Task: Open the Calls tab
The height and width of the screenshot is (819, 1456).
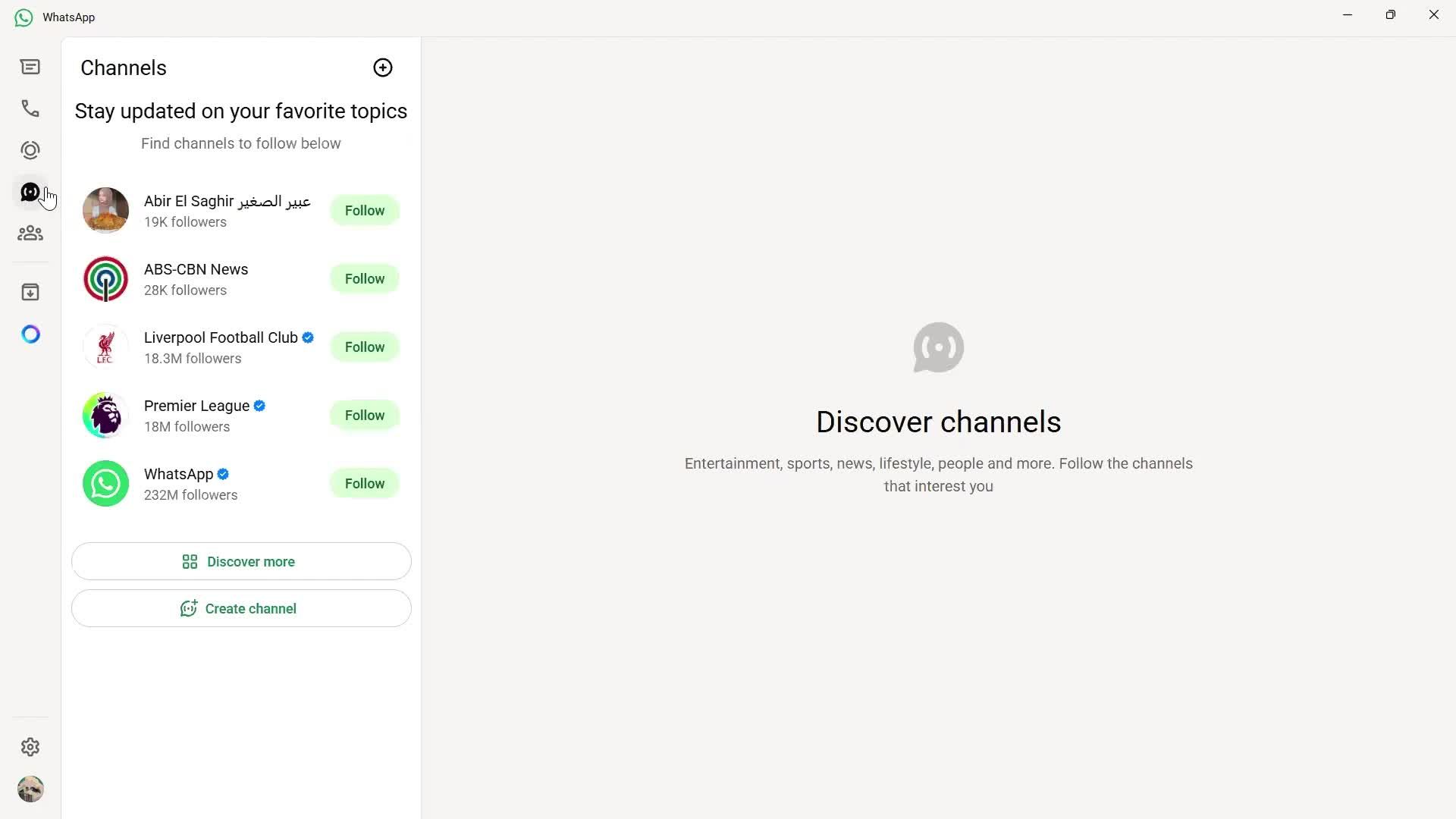Action: [30, 108]
